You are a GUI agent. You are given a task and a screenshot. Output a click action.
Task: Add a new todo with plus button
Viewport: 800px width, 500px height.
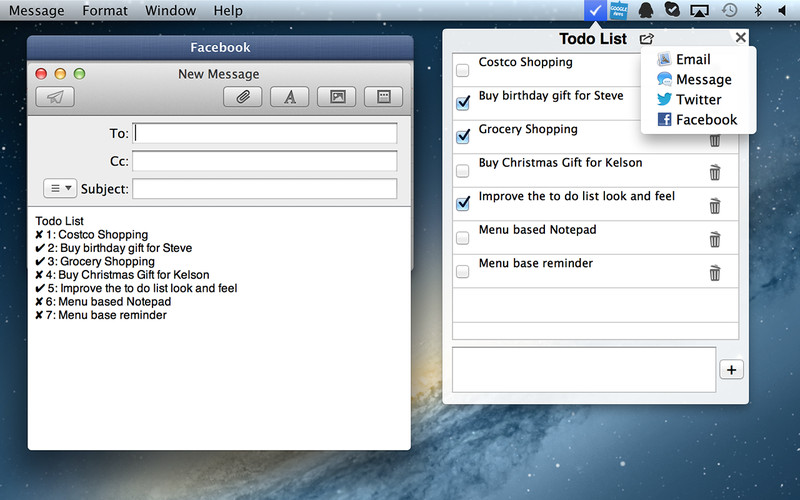click(x=732, y=370)
